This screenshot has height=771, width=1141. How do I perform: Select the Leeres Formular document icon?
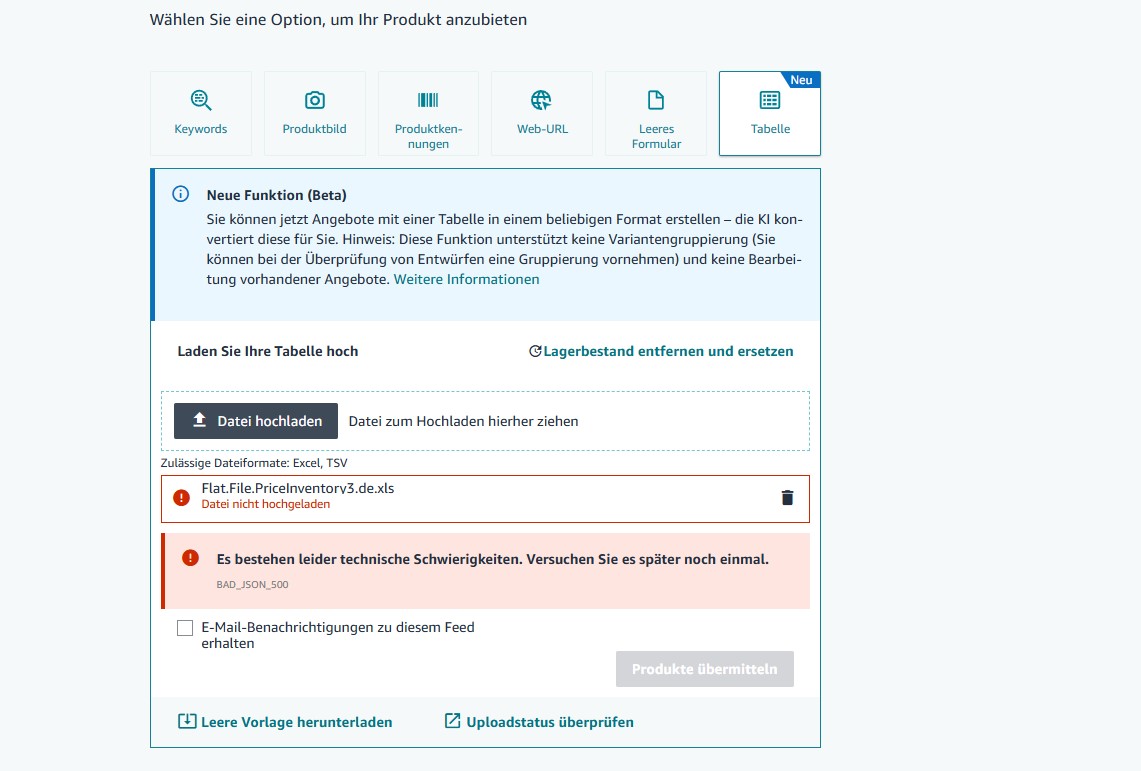656,100
